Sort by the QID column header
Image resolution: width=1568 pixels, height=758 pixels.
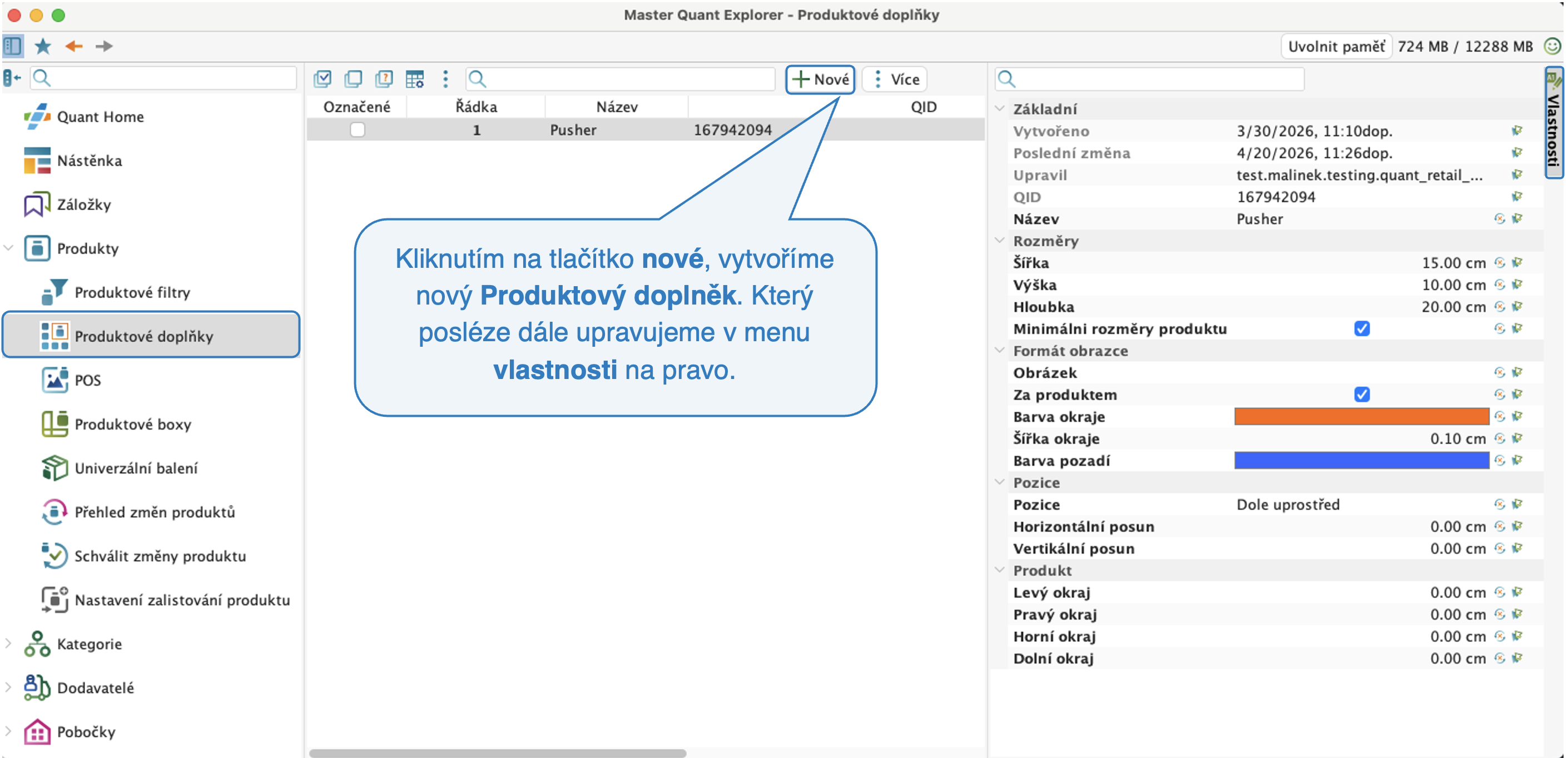[x=924, y=107]
